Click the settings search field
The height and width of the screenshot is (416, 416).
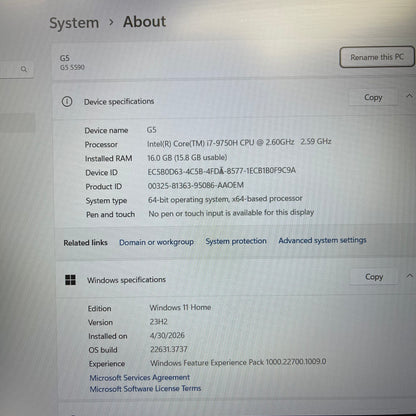[x=16, y=69]
